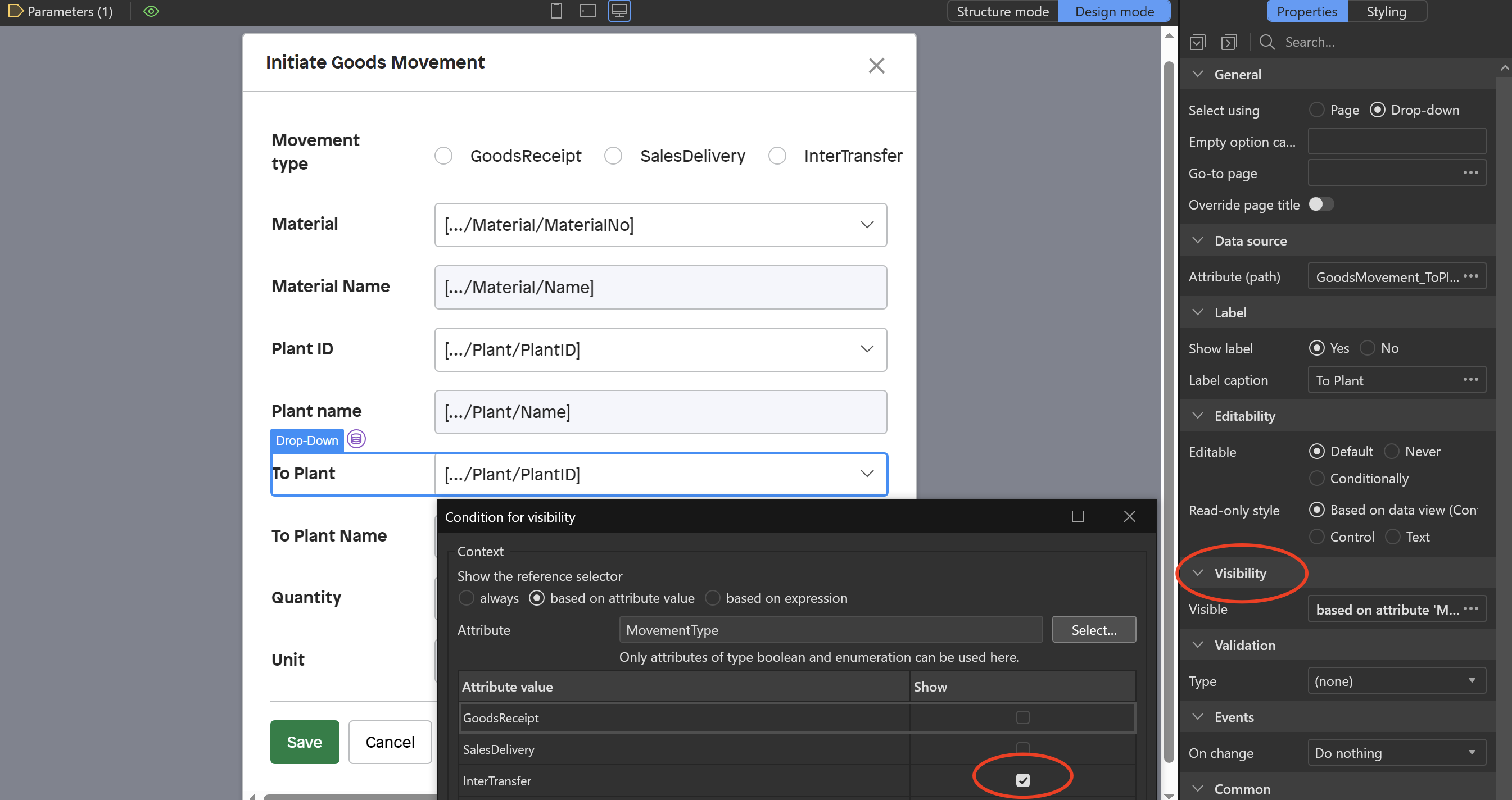Open validation Type dropdown
The image size is (1512, 800).
[1396, 681]
